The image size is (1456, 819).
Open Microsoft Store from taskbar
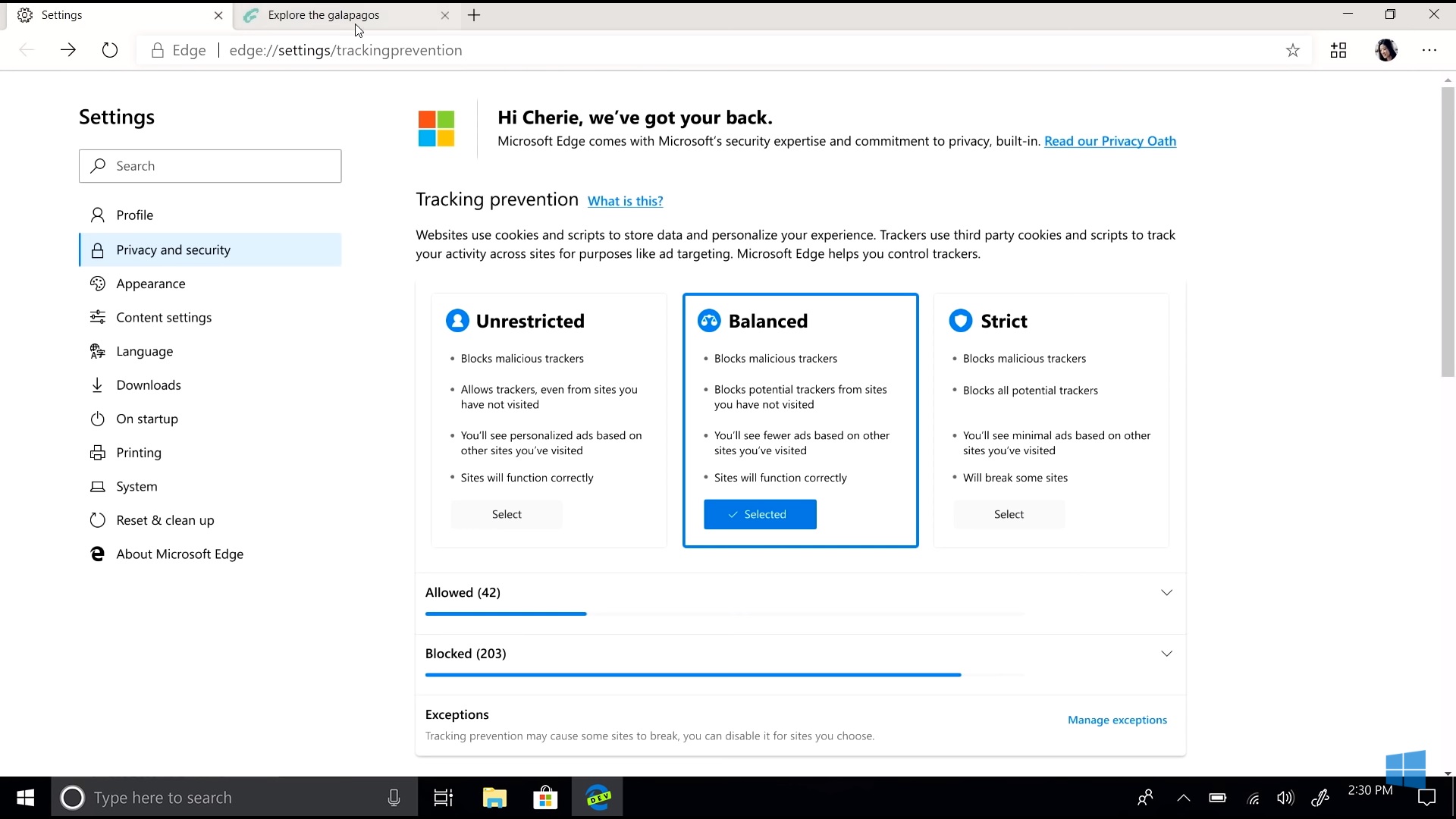(x=545, y=798)
